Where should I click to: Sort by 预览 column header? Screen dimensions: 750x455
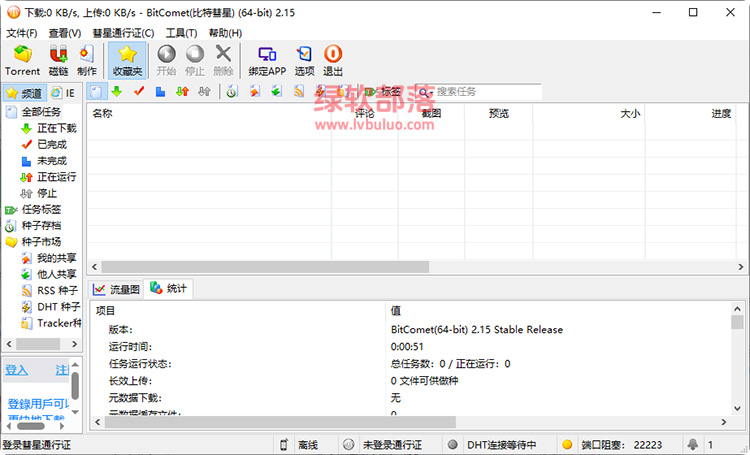coord(498,113)
